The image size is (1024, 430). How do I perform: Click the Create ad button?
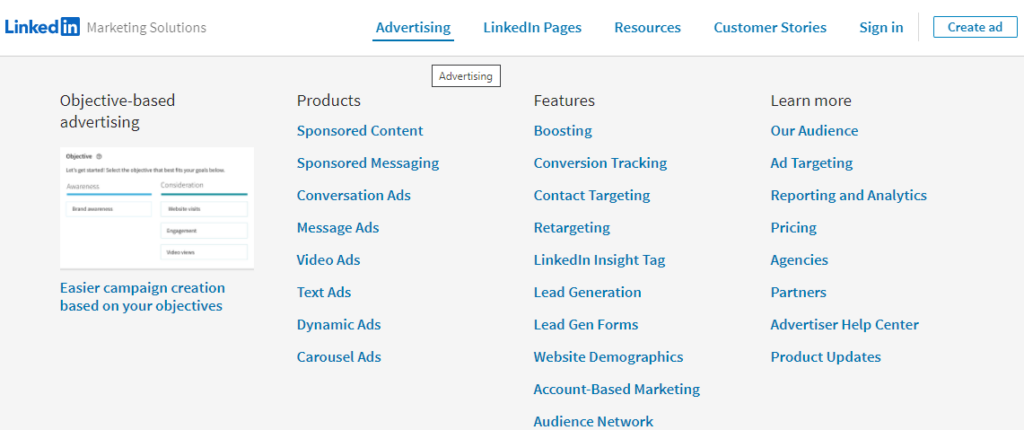tap(975, 27)
